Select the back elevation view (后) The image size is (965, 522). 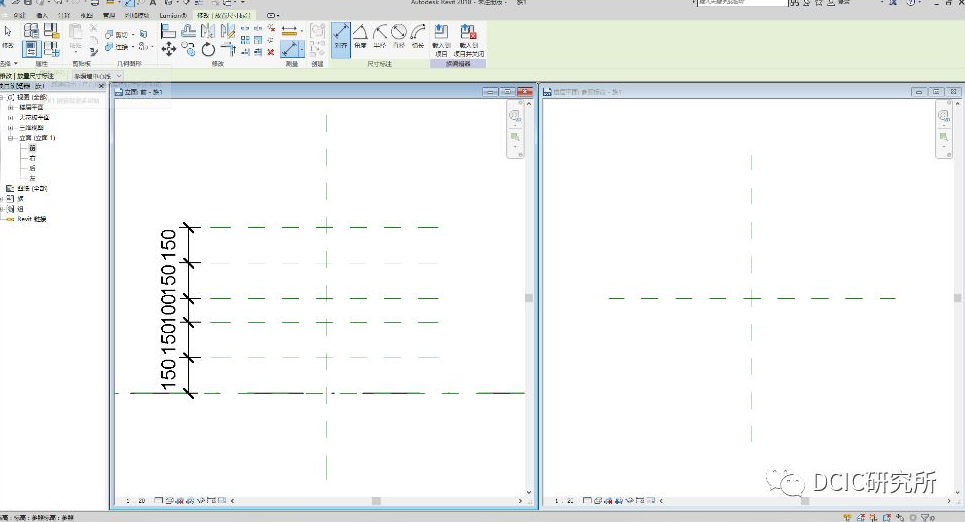coord(32,168)
